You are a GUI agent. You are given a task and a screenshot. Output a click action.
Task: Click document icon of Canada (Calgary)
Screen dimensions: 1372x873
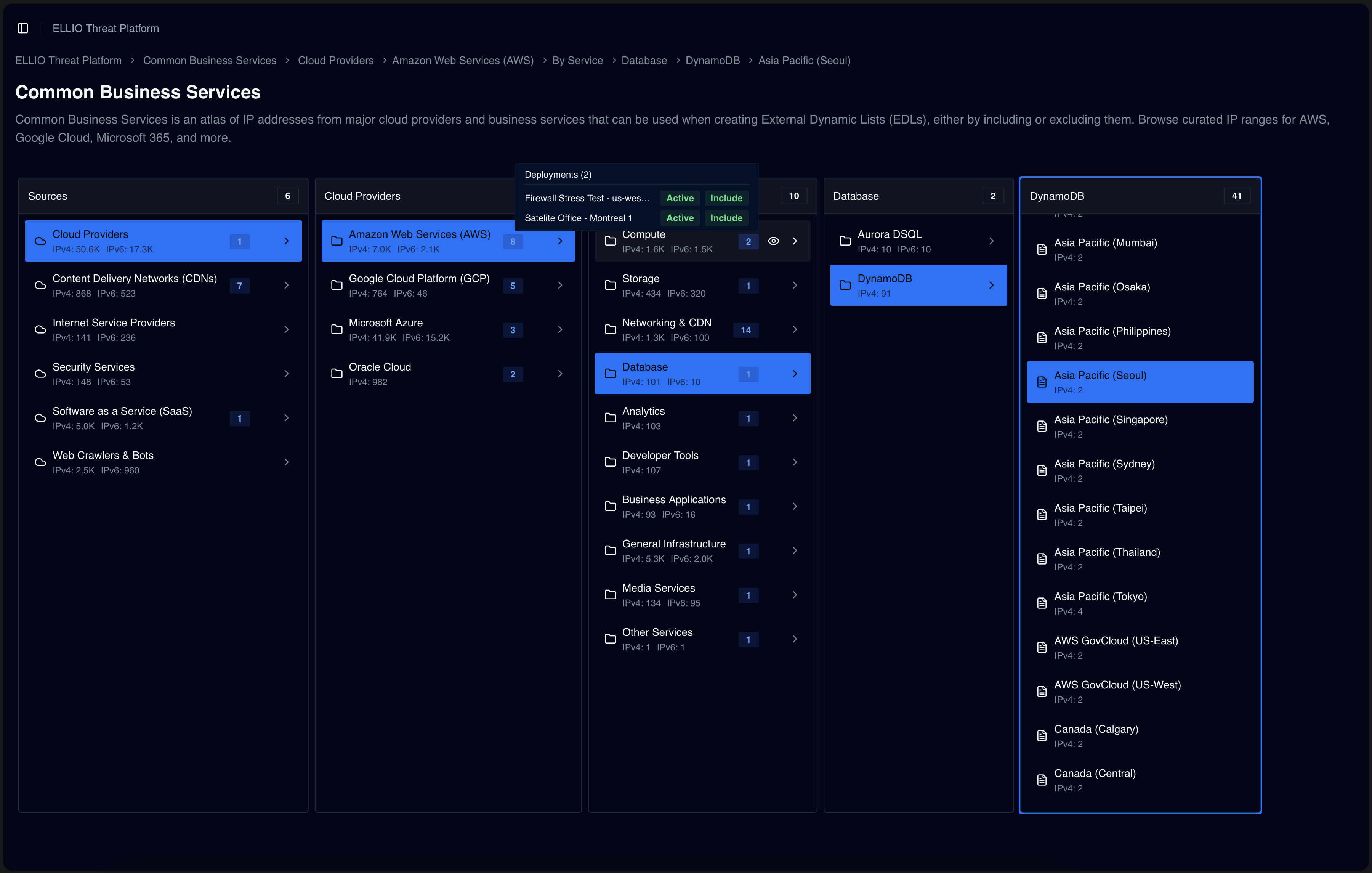[1042, 736]
